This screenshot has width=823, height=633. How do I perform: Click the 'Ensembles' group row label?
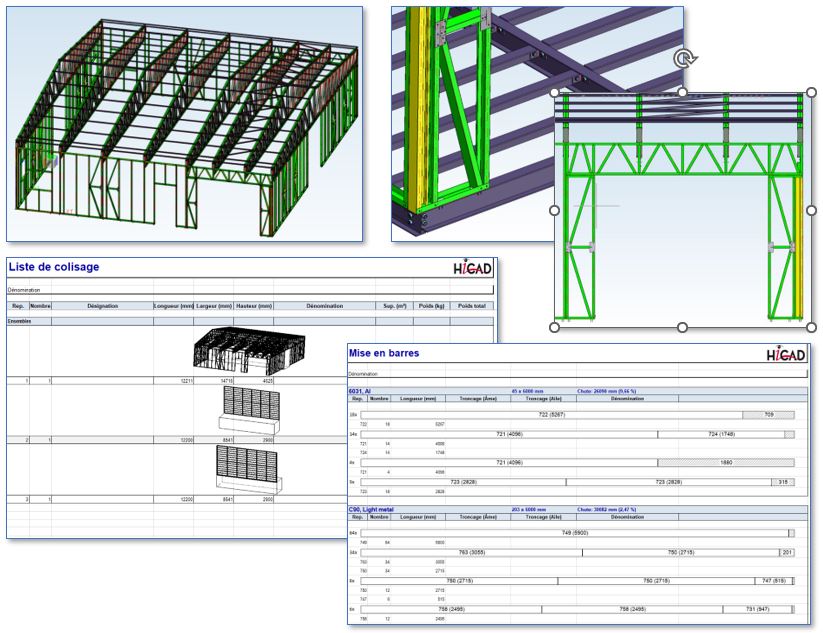19,321
